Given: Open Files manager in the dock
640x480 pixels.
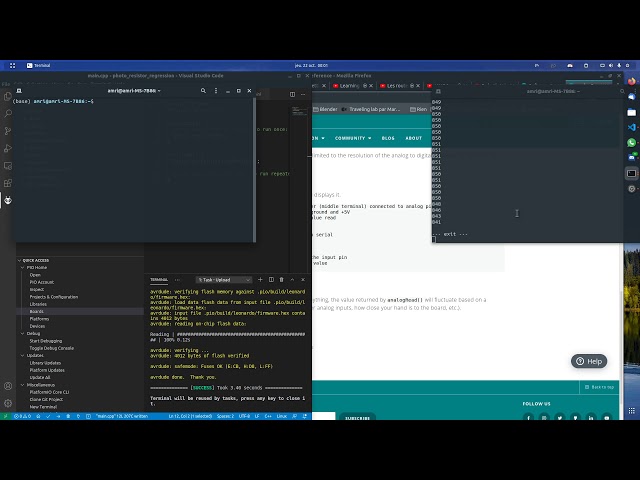Looking at the screenshot, I should click(631, 112).
